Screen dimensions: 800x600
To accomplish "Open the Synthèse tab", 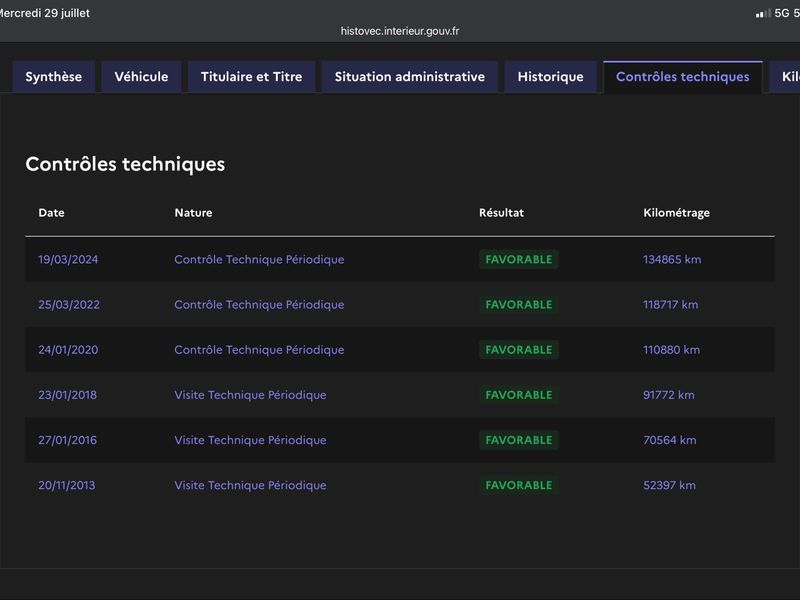I will pyautogui.click(x=54, y=77).
